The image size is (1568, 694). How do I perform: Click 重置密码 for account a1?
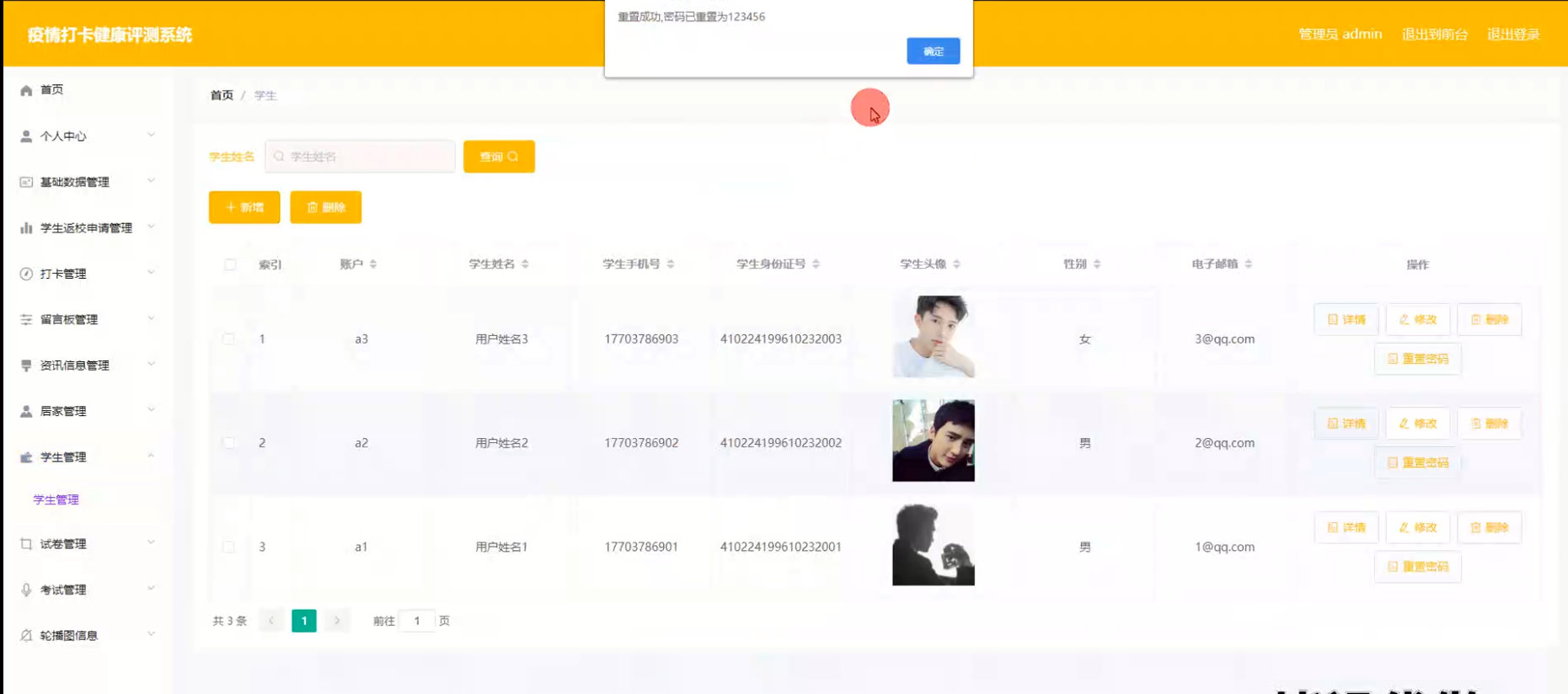pos(1418,567)
